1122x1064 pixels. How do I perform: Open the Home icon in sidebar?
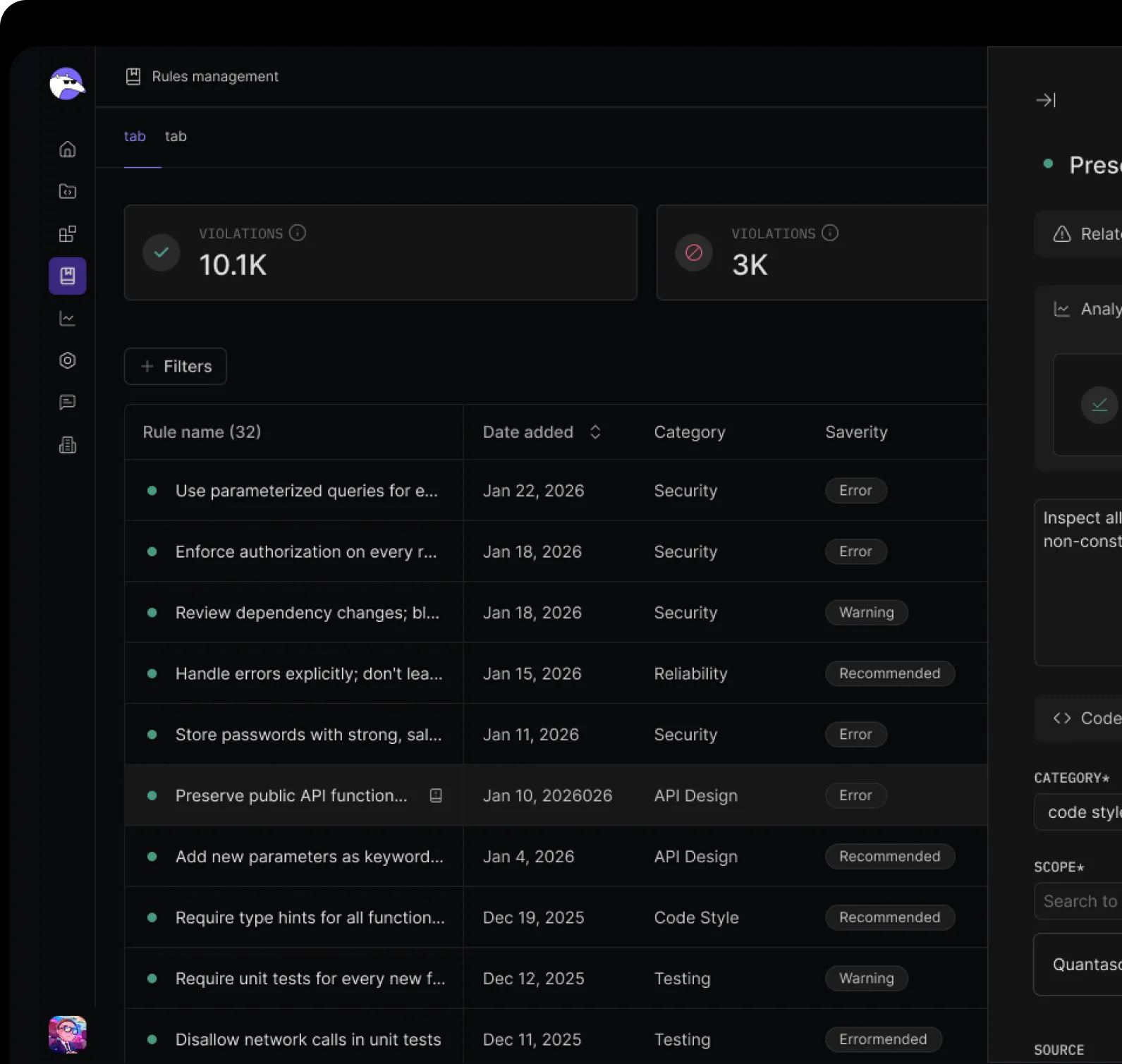[68, 149]
